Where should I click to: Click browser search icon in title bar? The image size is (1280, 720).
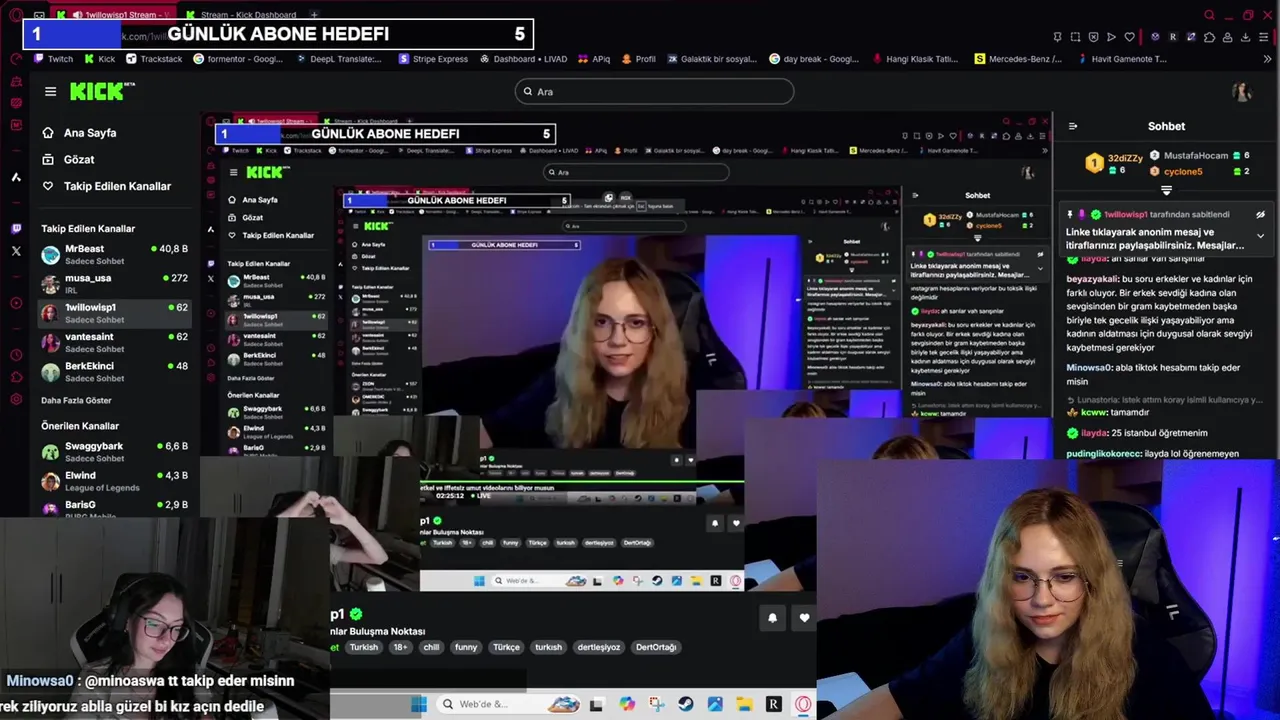point(1209,15)
